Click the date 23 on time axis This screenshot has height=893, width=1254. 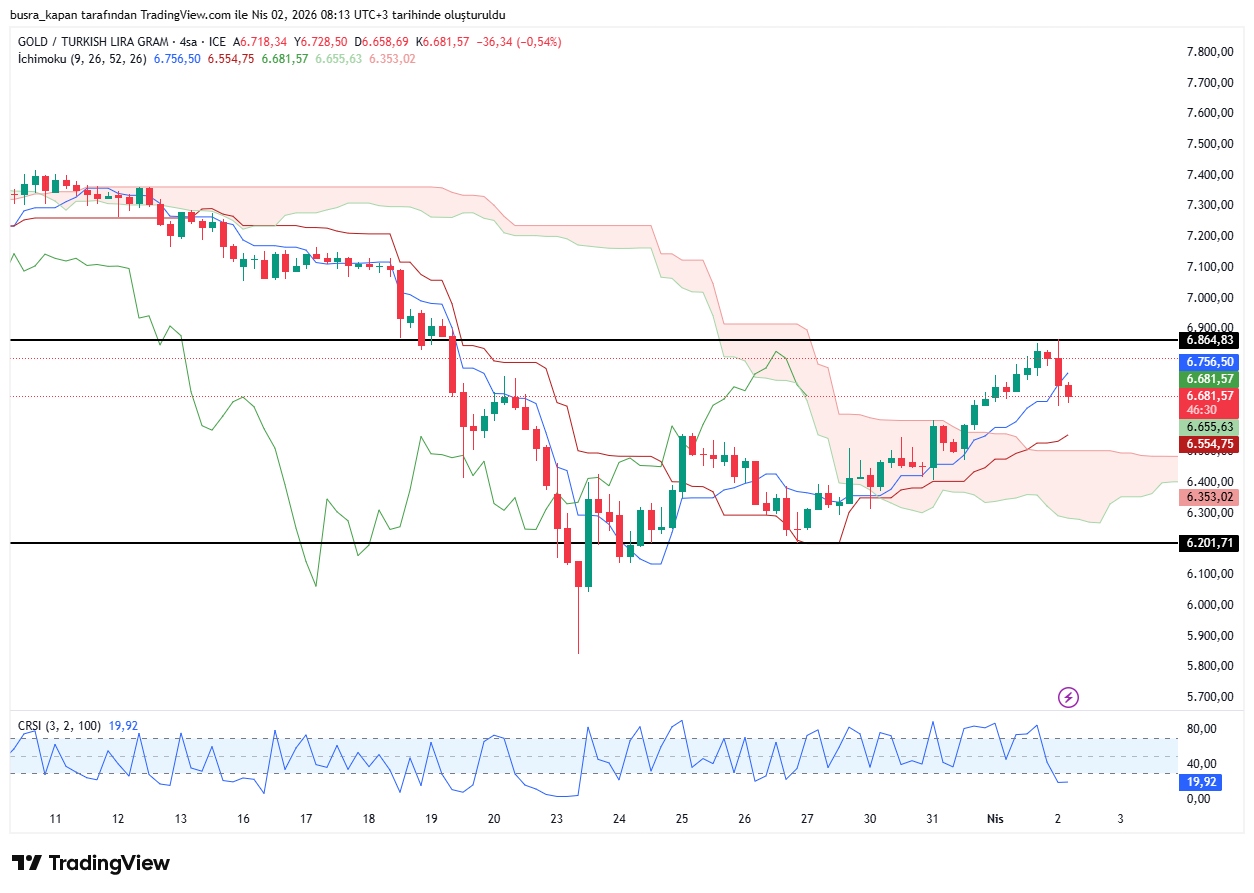(x=557, y=818)
